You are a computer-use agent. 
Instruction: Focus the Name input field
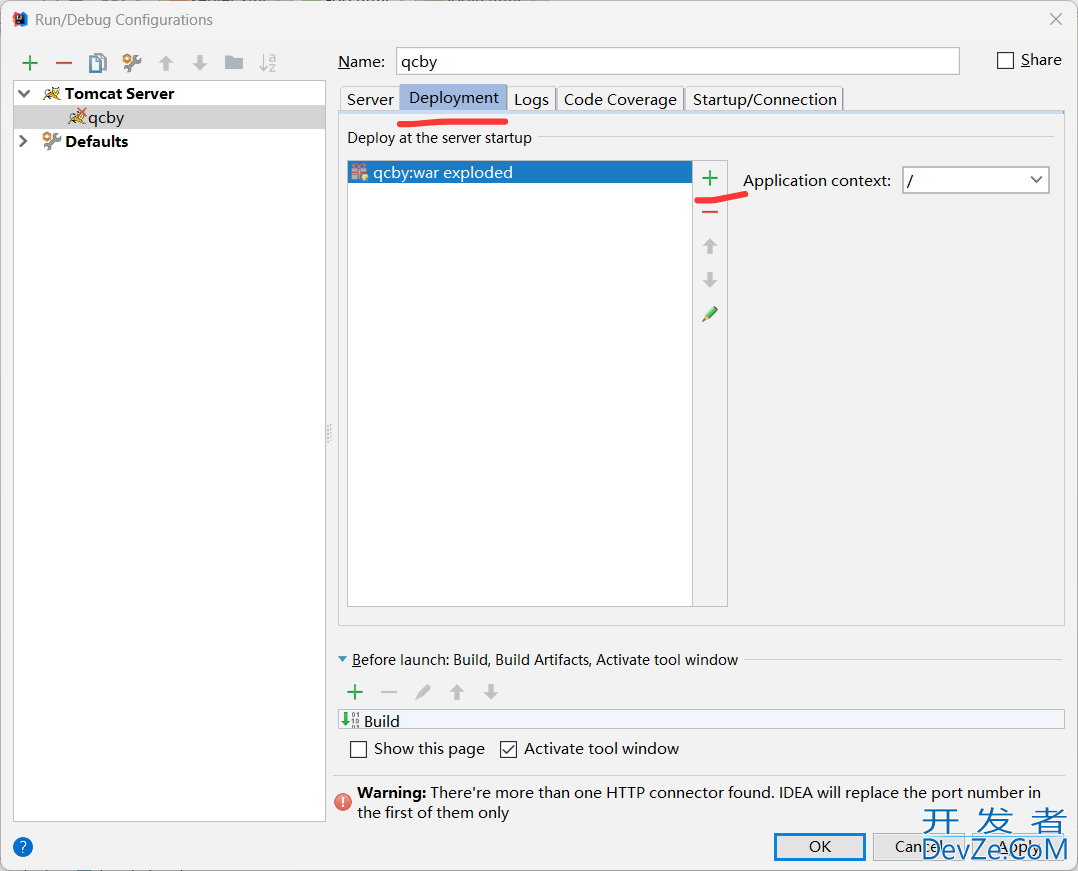[677, 61]
